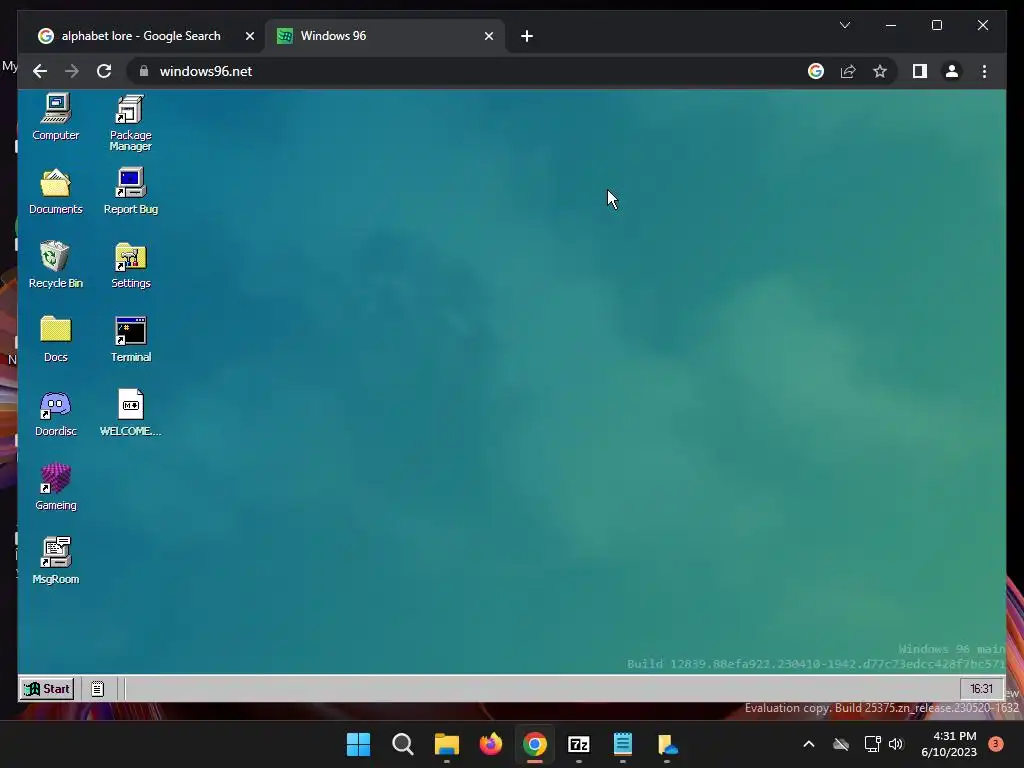Show hidden system tray icons
This screenshot has height=768, width=1024.
pos(808,744)
